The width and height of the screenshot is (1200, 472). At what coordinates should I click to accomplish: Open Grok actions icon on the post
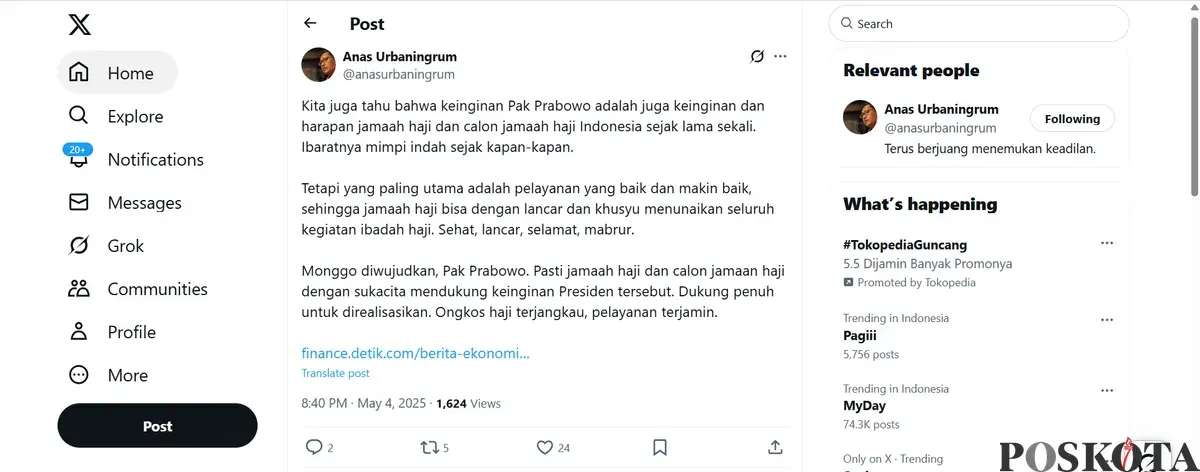coord(757,56)
